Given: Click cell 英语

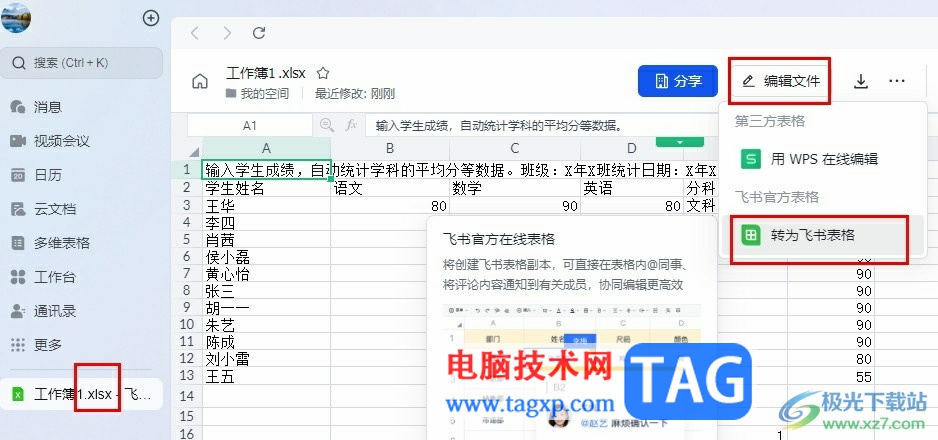Looking at the screenshot, I should point(632,188).
